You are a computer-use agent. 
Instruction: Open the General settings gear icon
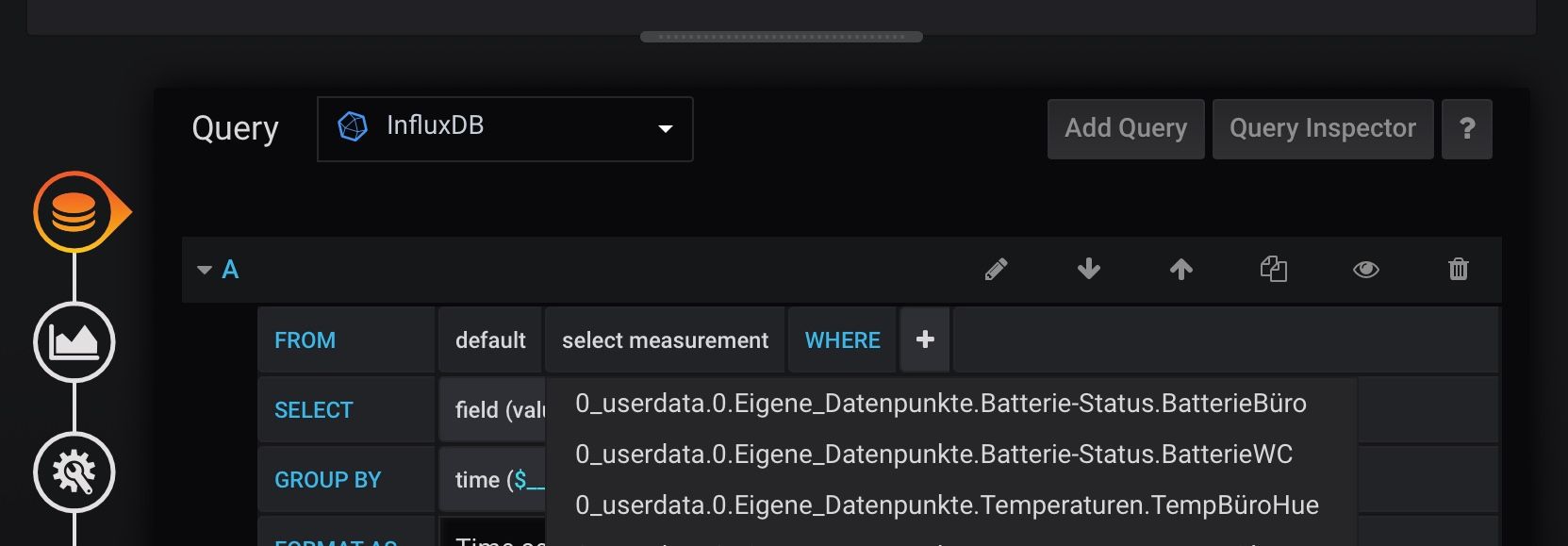click(x=74, y=472)
